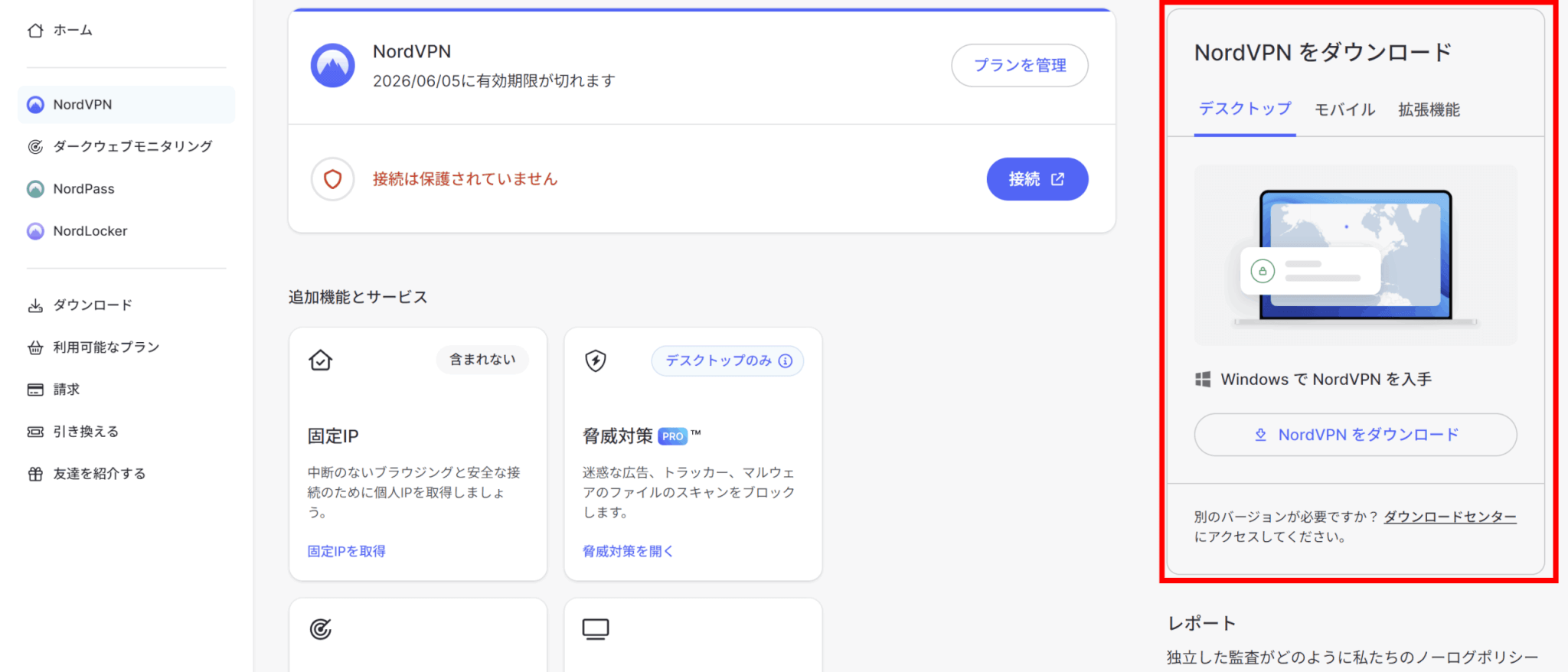Click the red shield unprotected status icon
Viewport: 1568px width, 672px height.
click(x=332, y=179)
